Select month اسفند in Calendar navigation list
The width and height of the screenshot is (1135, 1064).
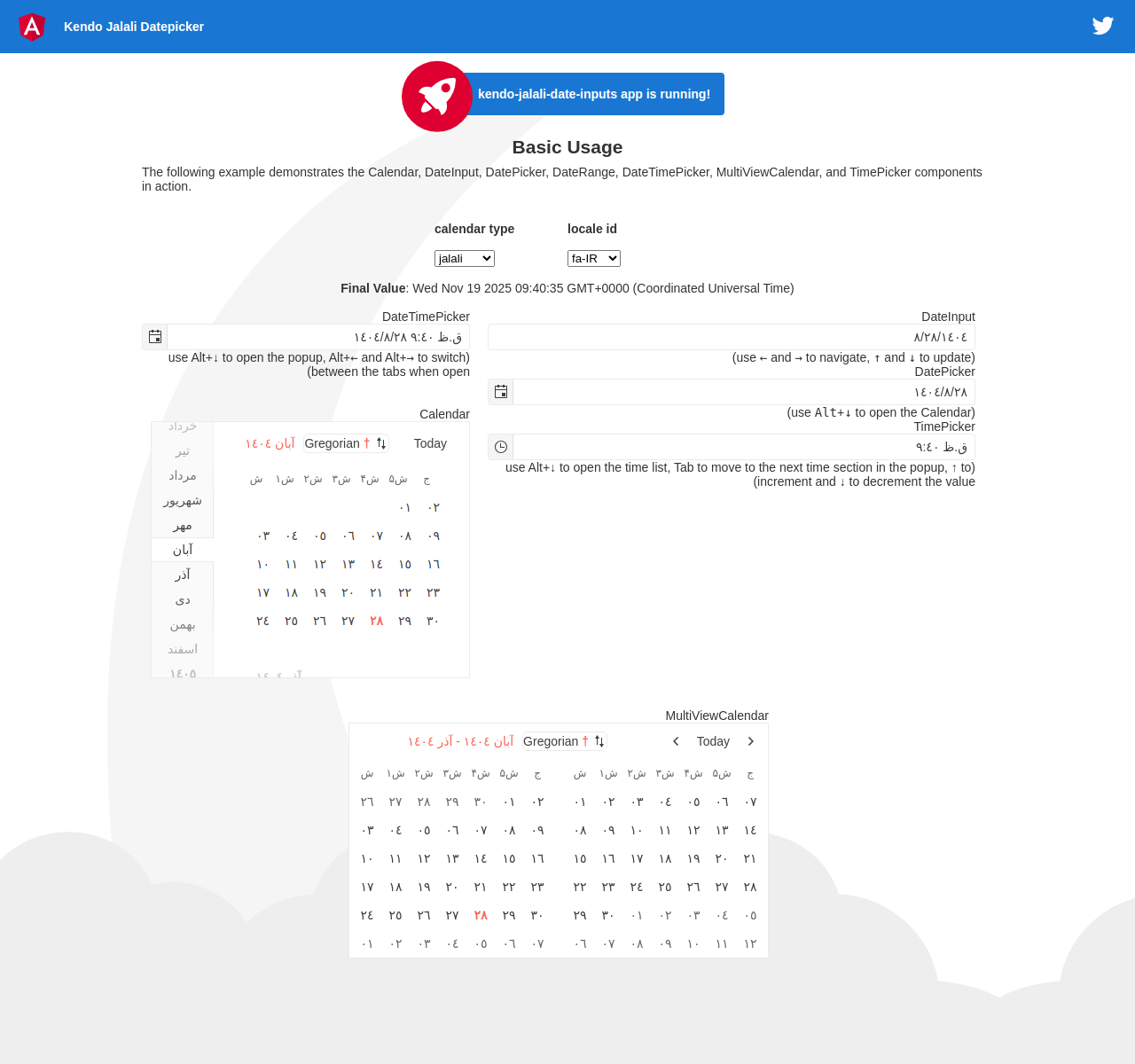click(183, 649)
